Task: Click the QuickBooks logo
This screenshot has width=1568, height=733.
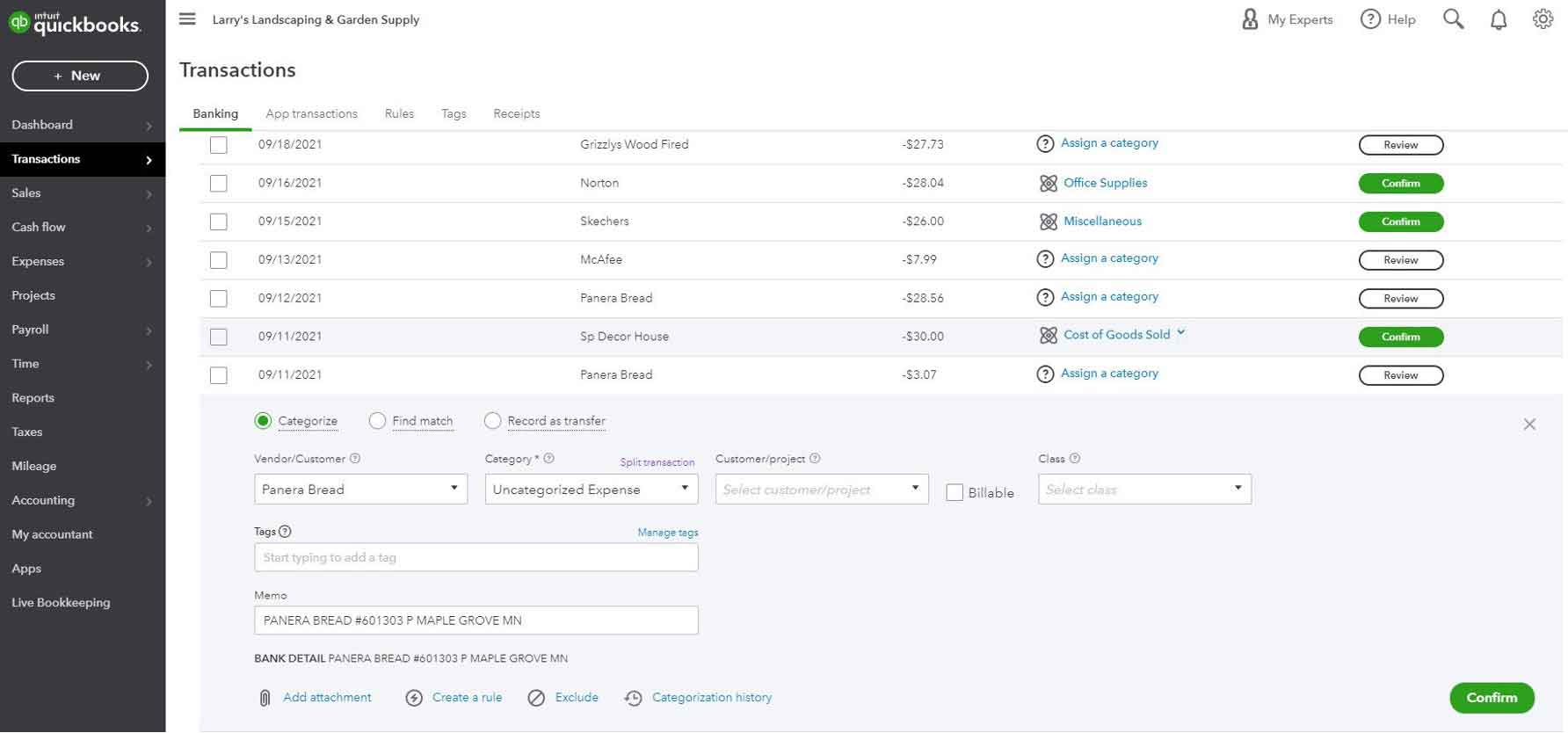Action: [75, 22]
